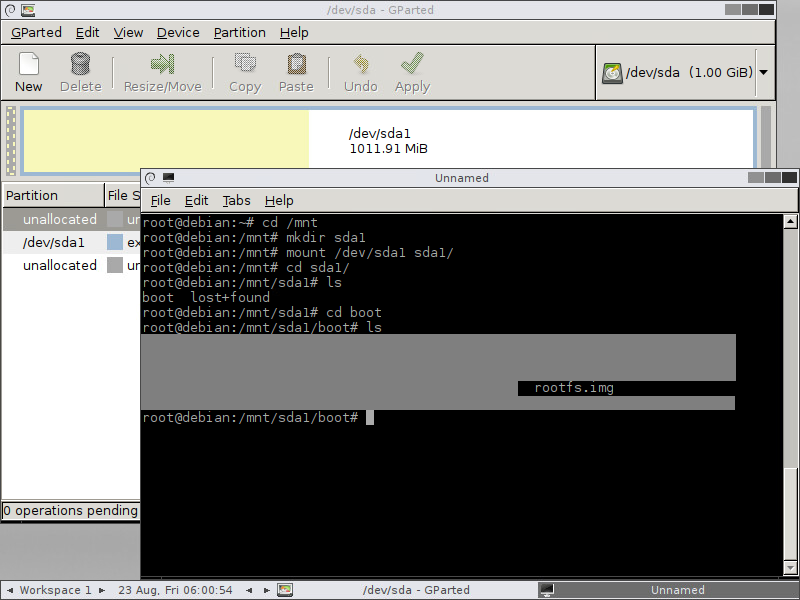Viewport: 800px width, 600px height.
Task: Open the Partition menu
Action: 239,33
